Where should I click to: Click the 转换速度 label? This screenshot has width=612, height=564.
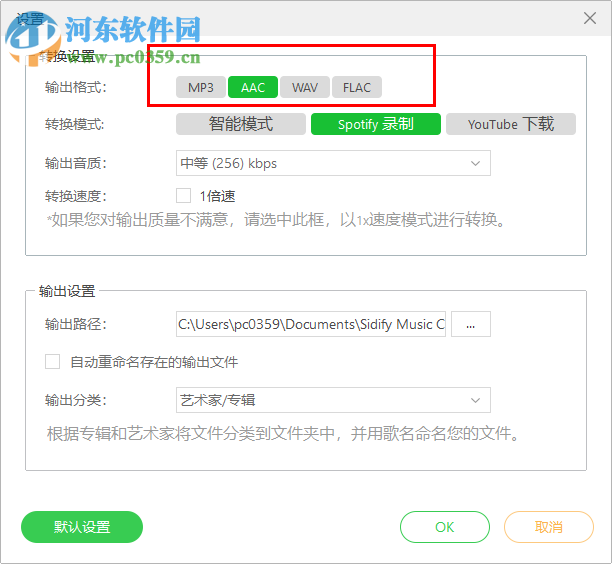[x=76, y=196]
